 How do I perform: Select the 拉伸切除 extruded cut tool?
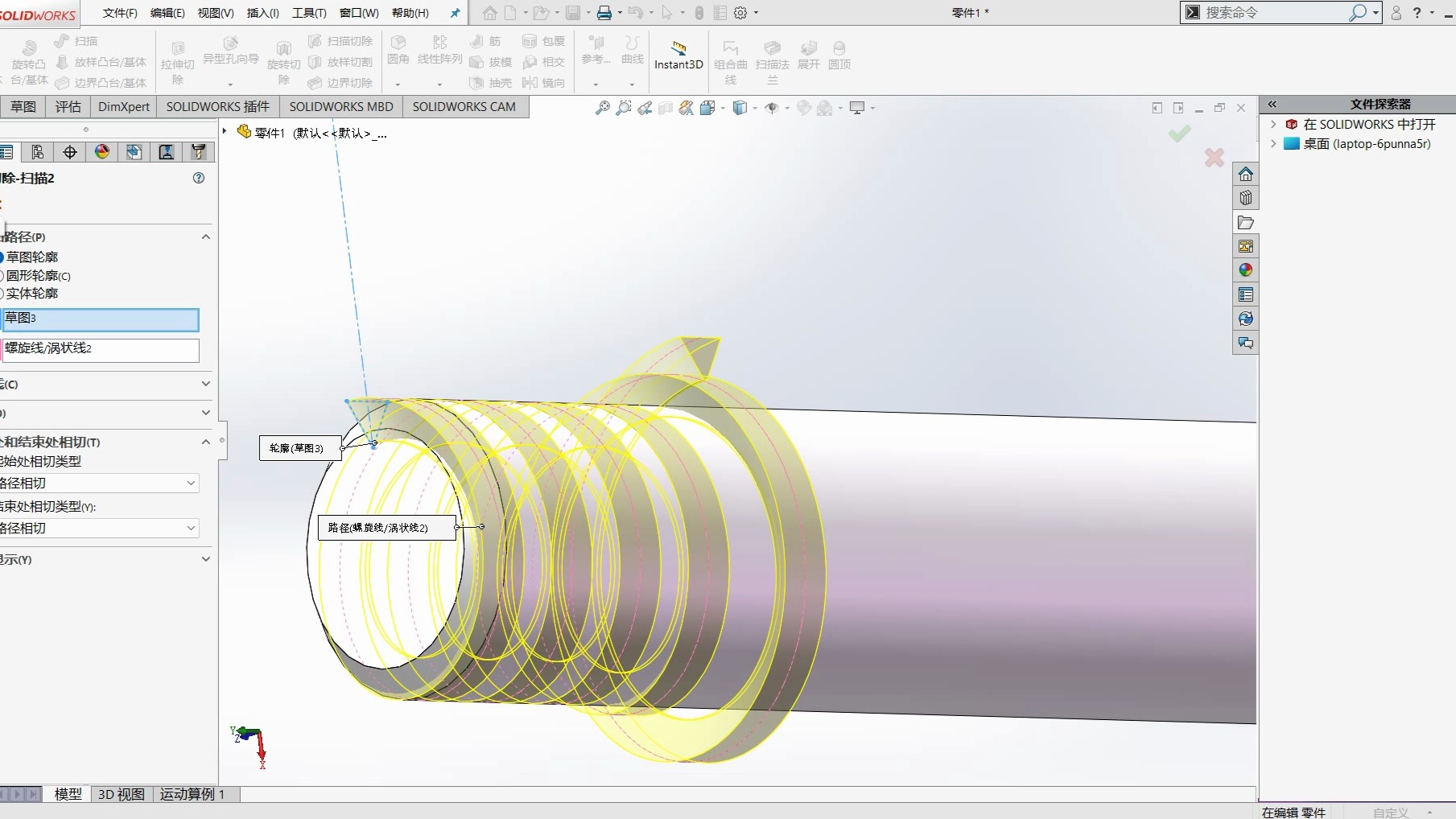coord(178,60)
